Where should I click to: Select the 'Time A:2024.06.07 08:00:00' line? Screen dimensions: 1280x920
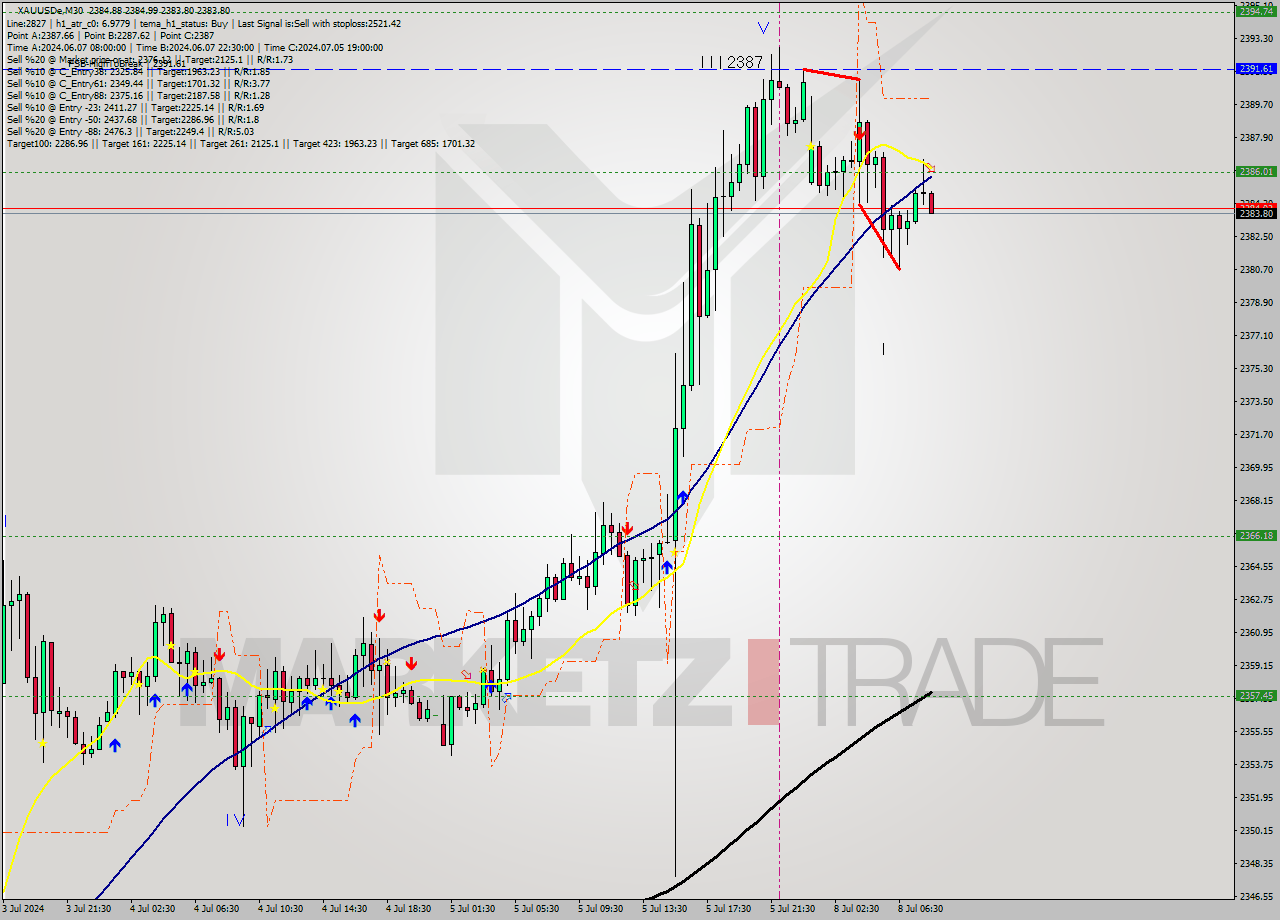pos(197,47)
